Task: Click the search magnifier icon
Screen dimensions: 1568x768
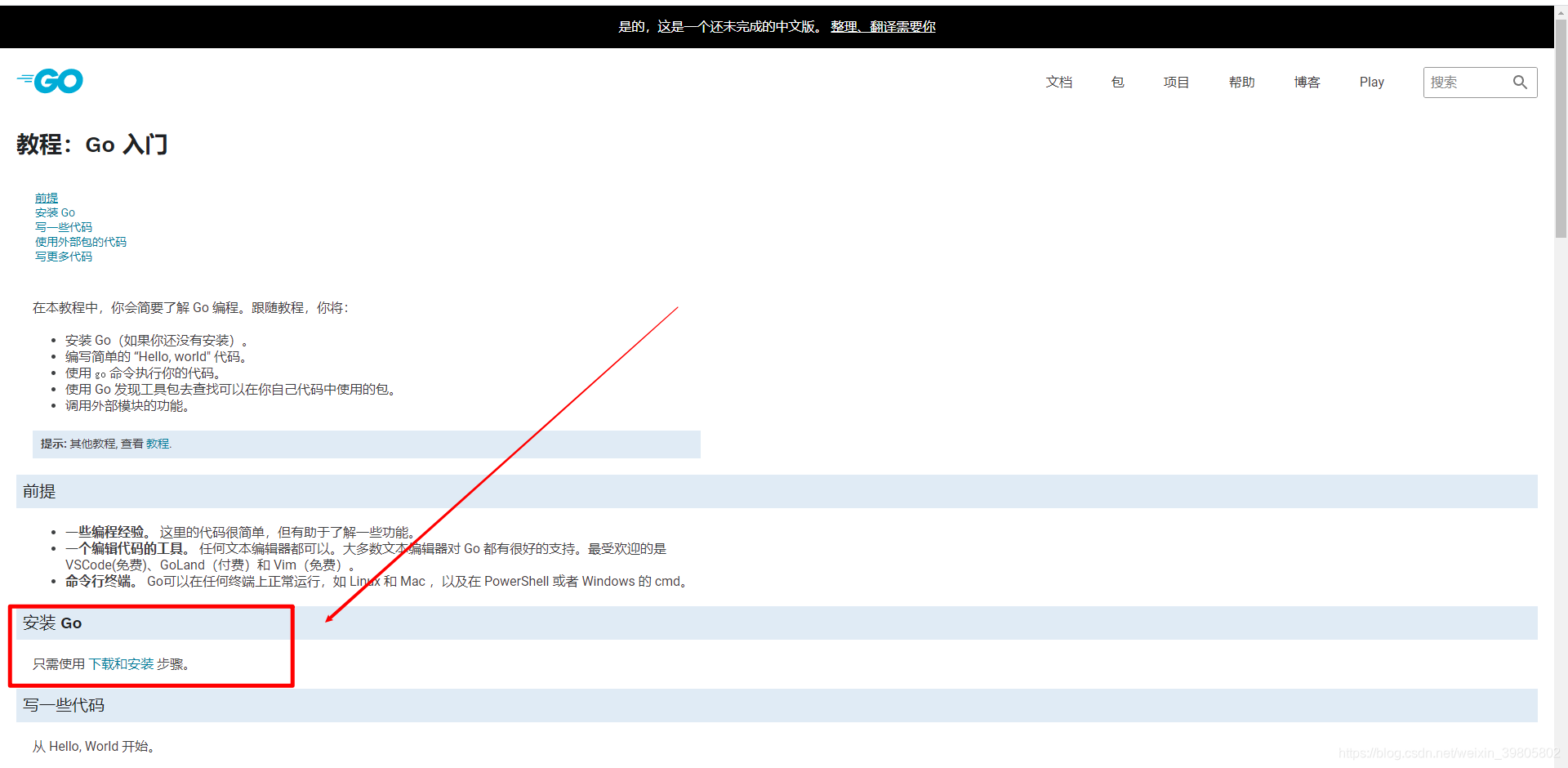Action: point(1520,83)
